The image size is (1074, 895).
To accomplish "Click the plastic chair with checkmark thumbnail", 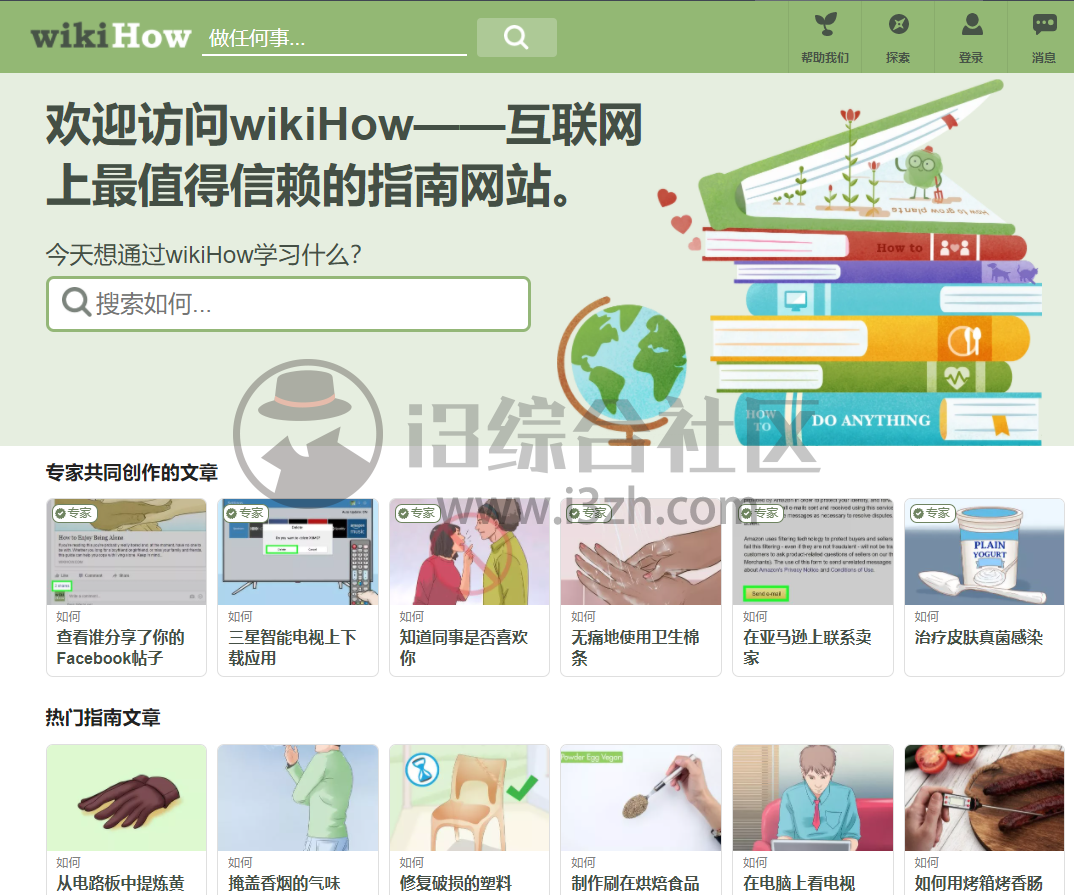I will click(470, 798).
